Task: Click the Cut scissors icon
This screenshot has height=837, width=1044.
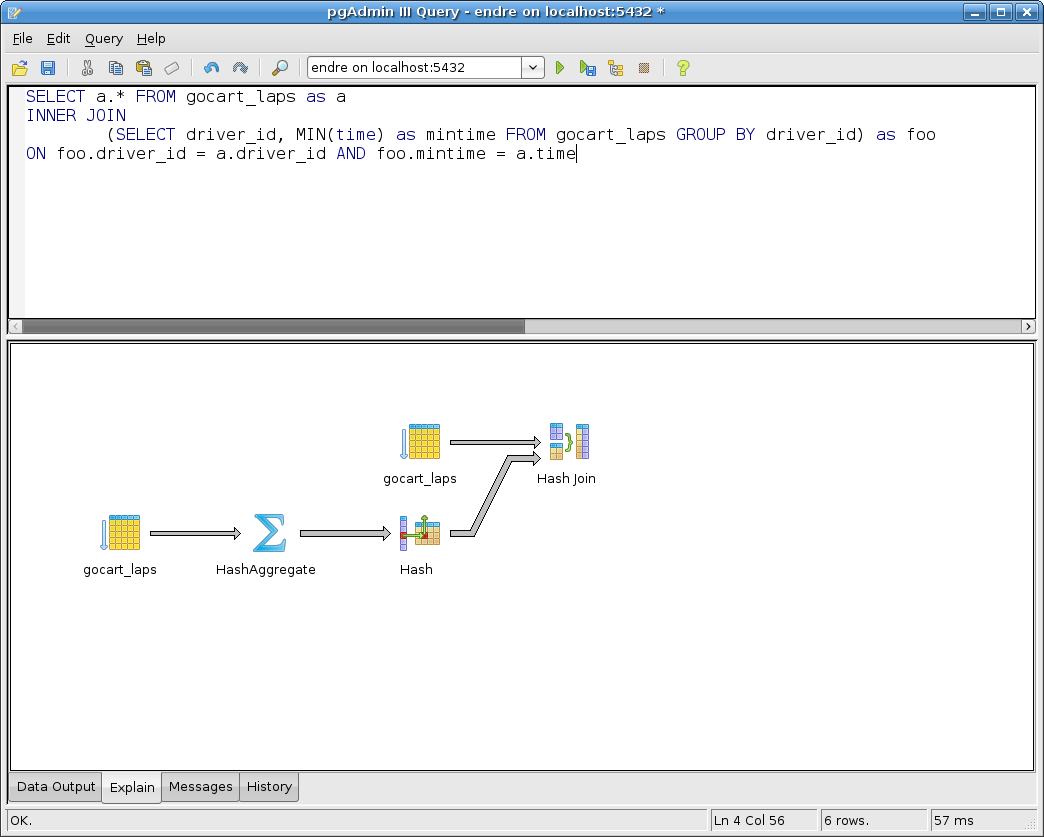Action: pos(87,68)
